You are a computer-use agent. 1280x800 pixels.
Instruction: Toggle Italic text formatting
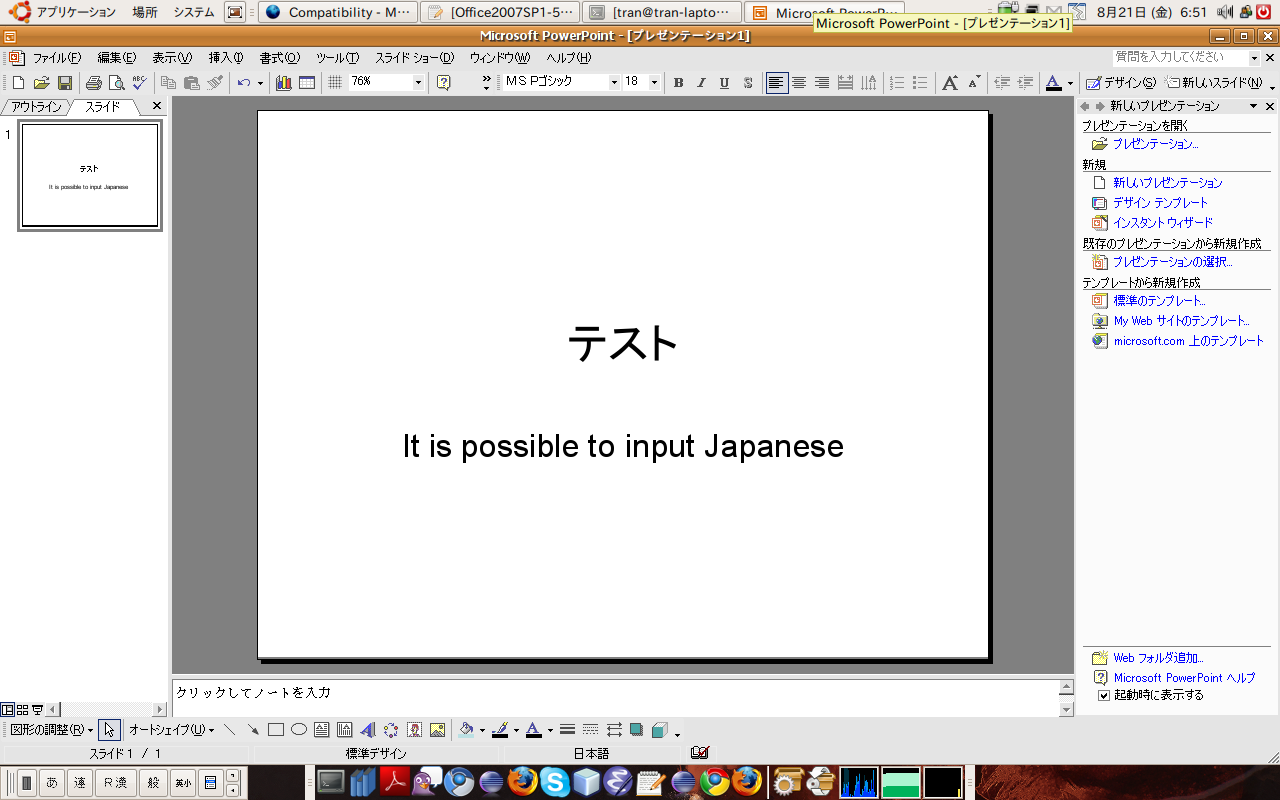[701, 83]
